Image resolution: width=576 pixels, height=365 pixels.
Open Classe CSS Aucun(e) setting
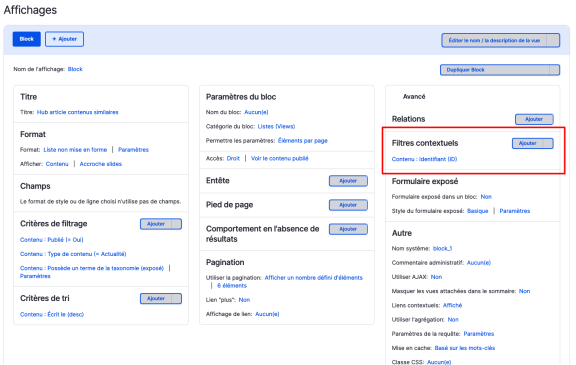pos(439,362)
